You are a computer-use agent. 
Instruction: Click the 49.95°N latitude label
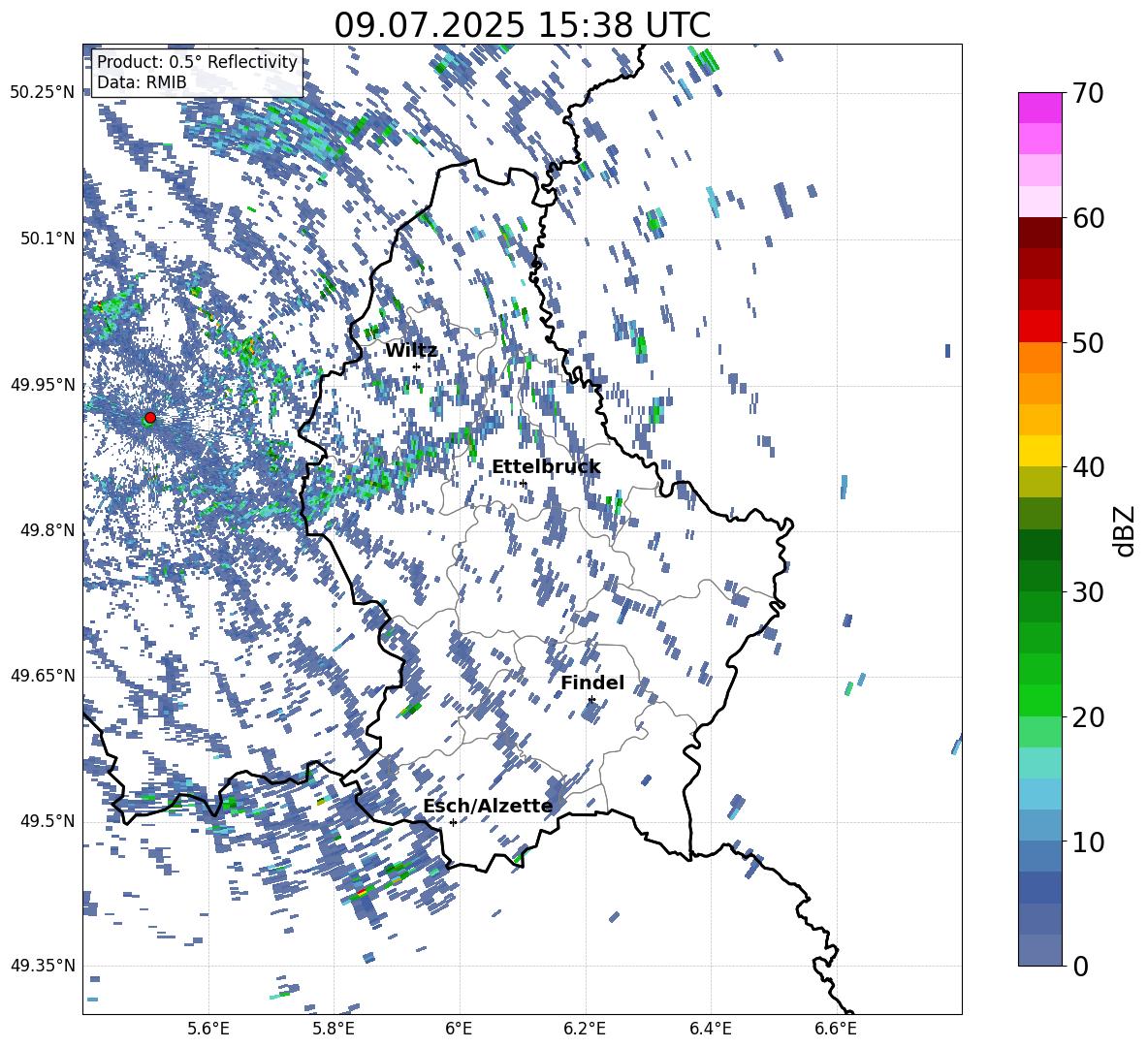[43, 384]
